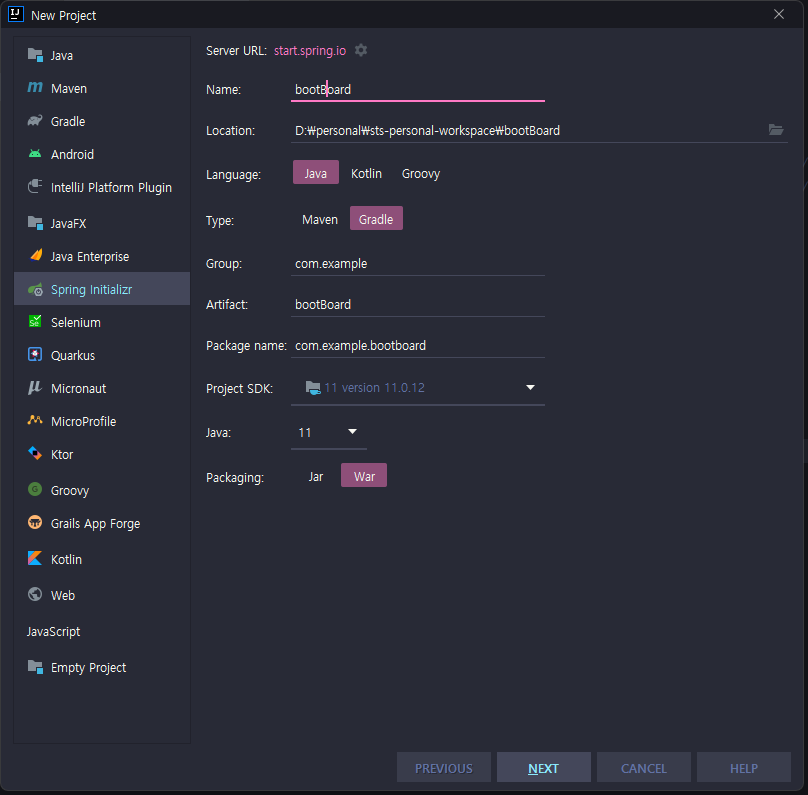Click the Android robot icon
Image resolution: width=808 pixels, height=795 pixels.
[35, 154]
